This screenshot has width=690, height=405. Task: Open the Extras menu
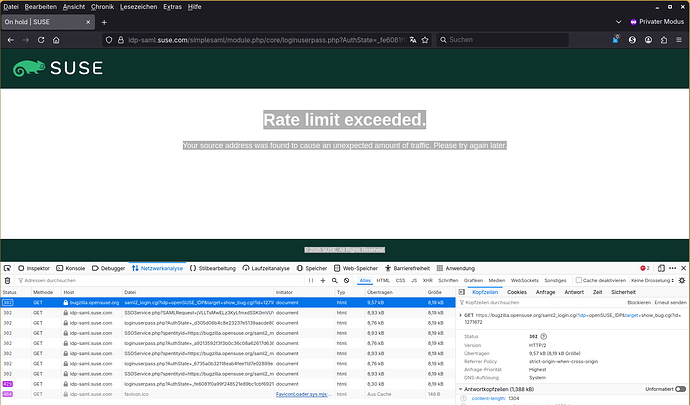pos(172,7)
